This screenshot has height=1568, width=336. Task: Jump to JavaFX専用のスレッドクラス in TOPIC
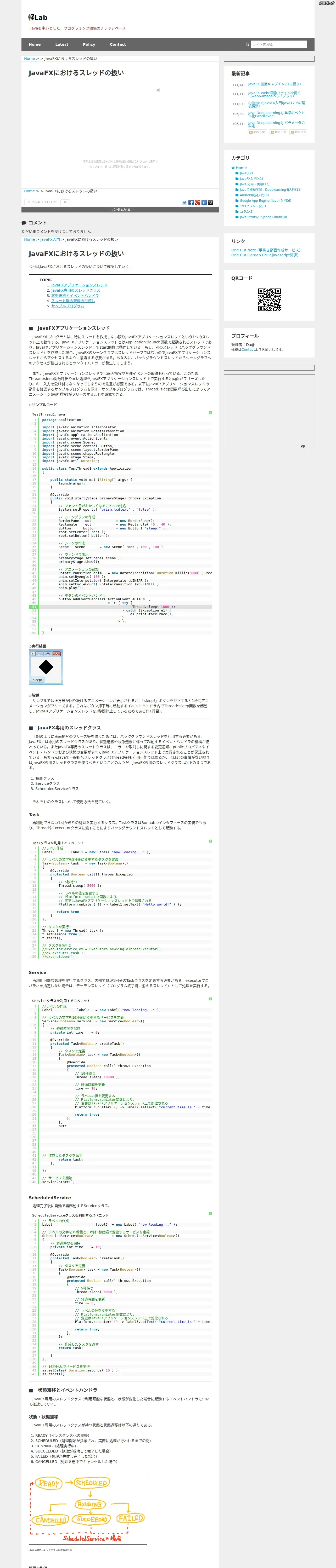76,290
